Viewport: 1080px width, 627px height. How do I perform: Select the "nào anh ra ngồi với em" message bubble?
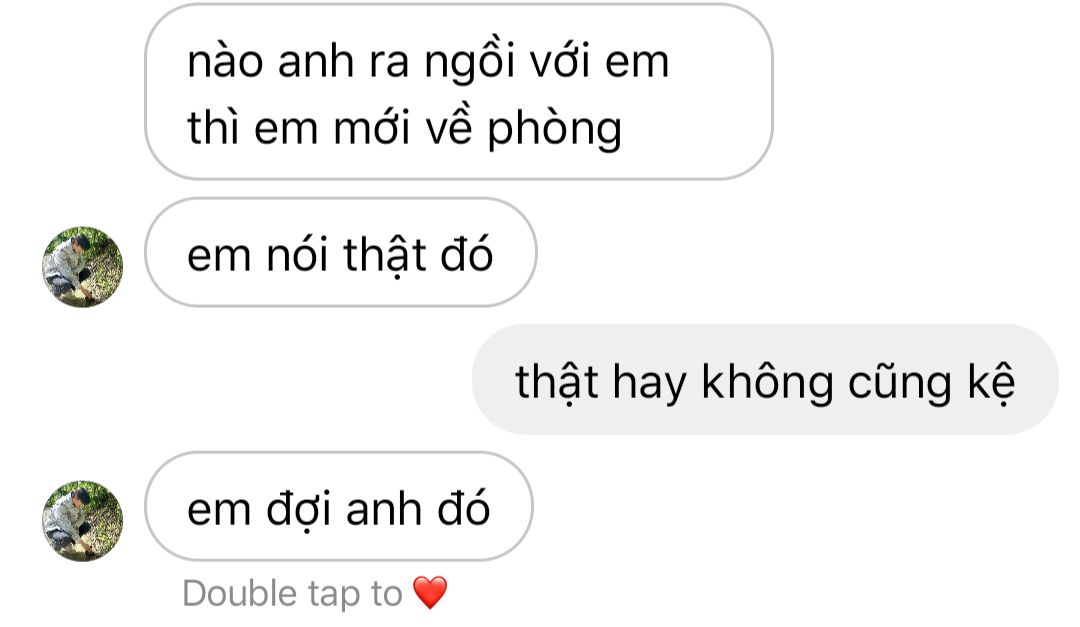(x=459, y=92)
